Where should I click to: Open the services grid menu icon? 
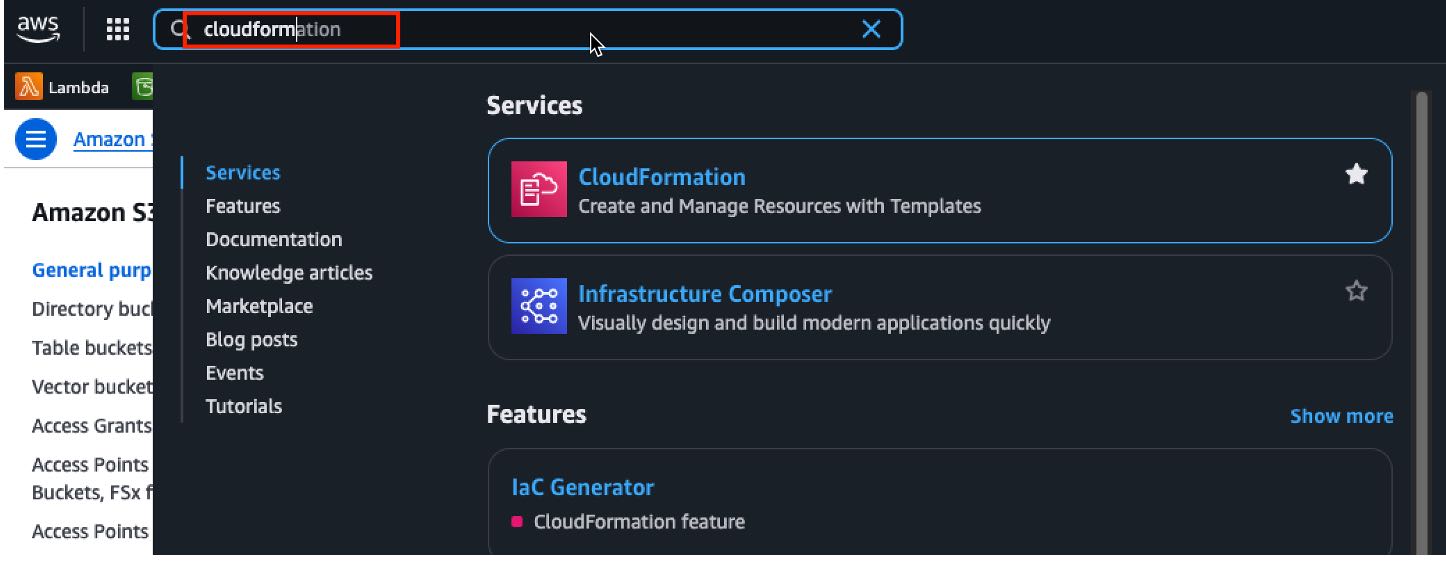118,30
